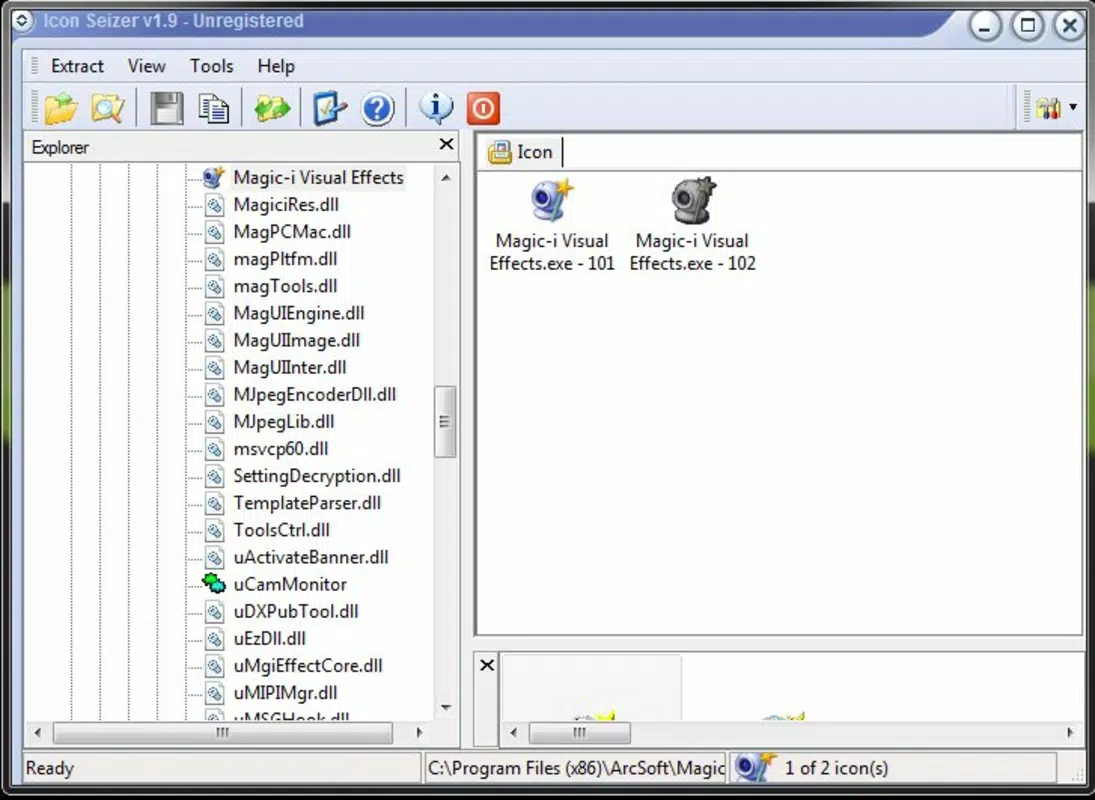Click the copy documents toolbar icon
This screenshot has height=800, width=1095.
pyautogui.click(x=214, y=108)
